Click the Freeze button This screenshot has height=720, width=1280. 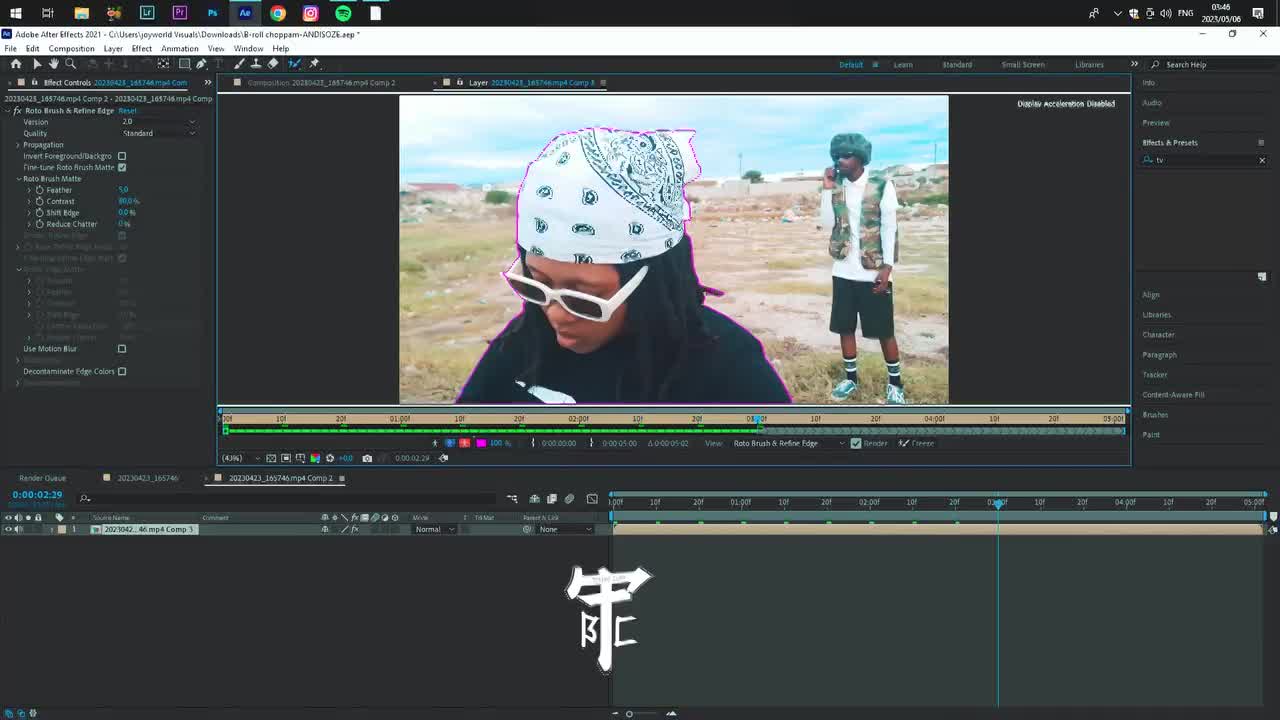point(917,443)
